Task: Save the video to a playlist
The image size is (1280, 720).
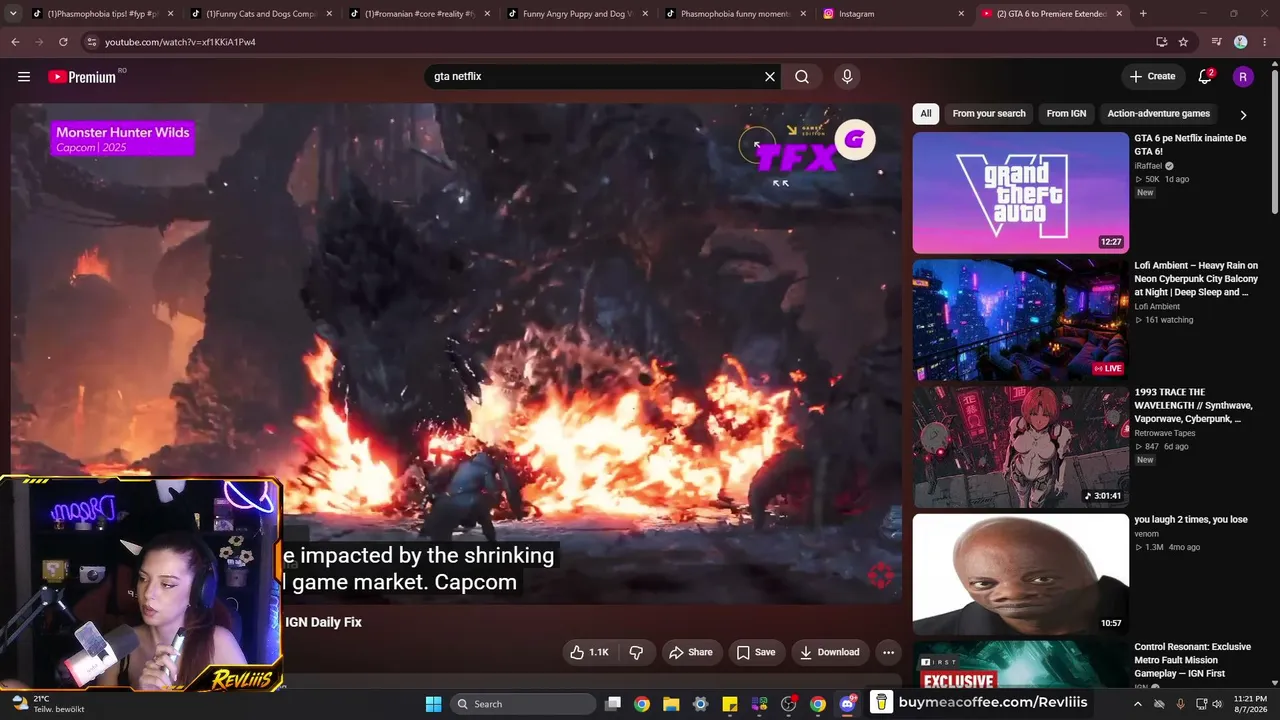Action: pyautogui.click(x=756, y=652)
